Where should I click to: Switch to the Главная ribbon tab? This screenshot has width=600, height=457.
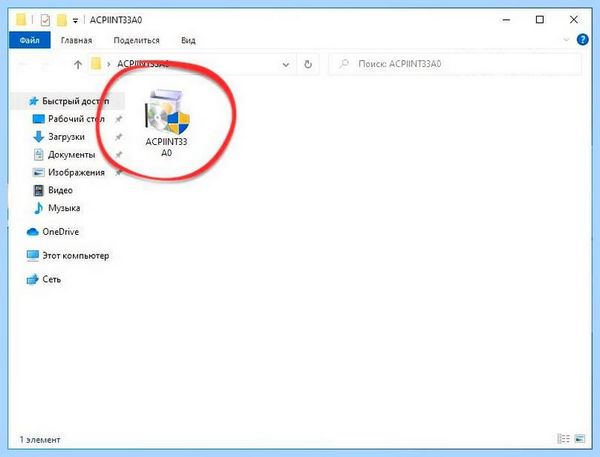coord(77,40)
